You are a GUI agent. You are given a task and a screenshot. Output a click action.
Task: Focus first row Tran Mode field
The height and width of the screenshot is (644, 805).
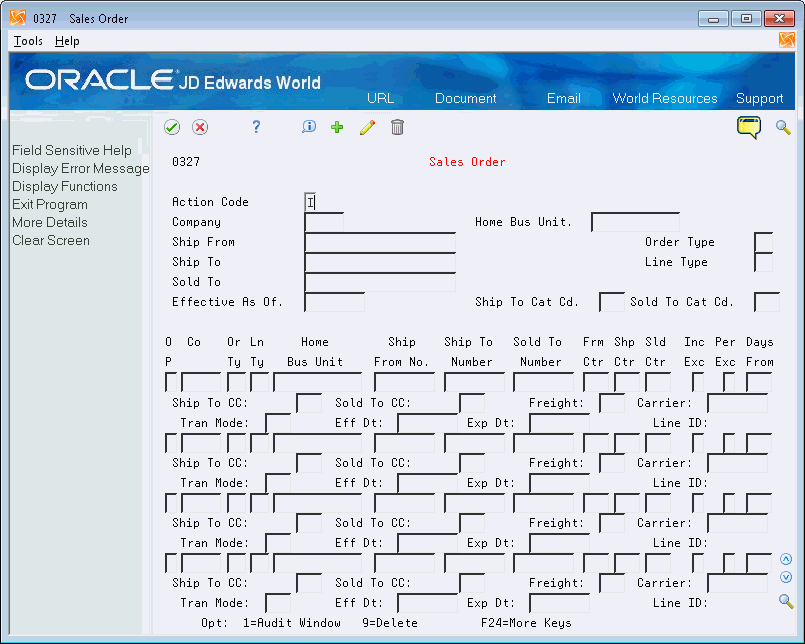coord(278,423)
